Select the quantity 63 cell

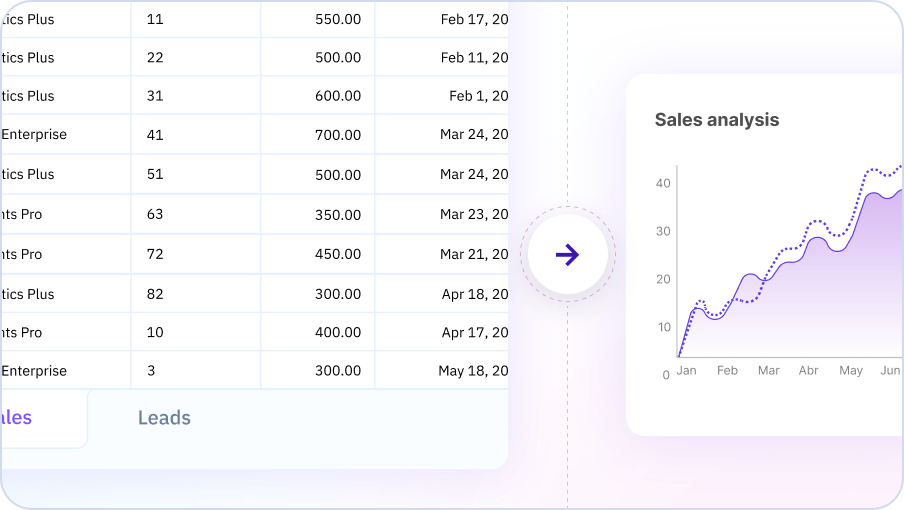point(195,214)
